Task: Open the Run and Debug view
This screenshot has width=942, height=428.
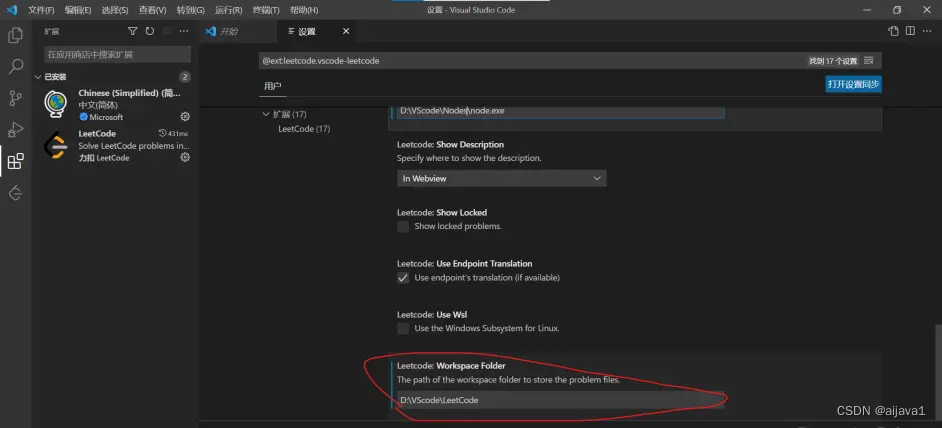Action: coord(16,129)
